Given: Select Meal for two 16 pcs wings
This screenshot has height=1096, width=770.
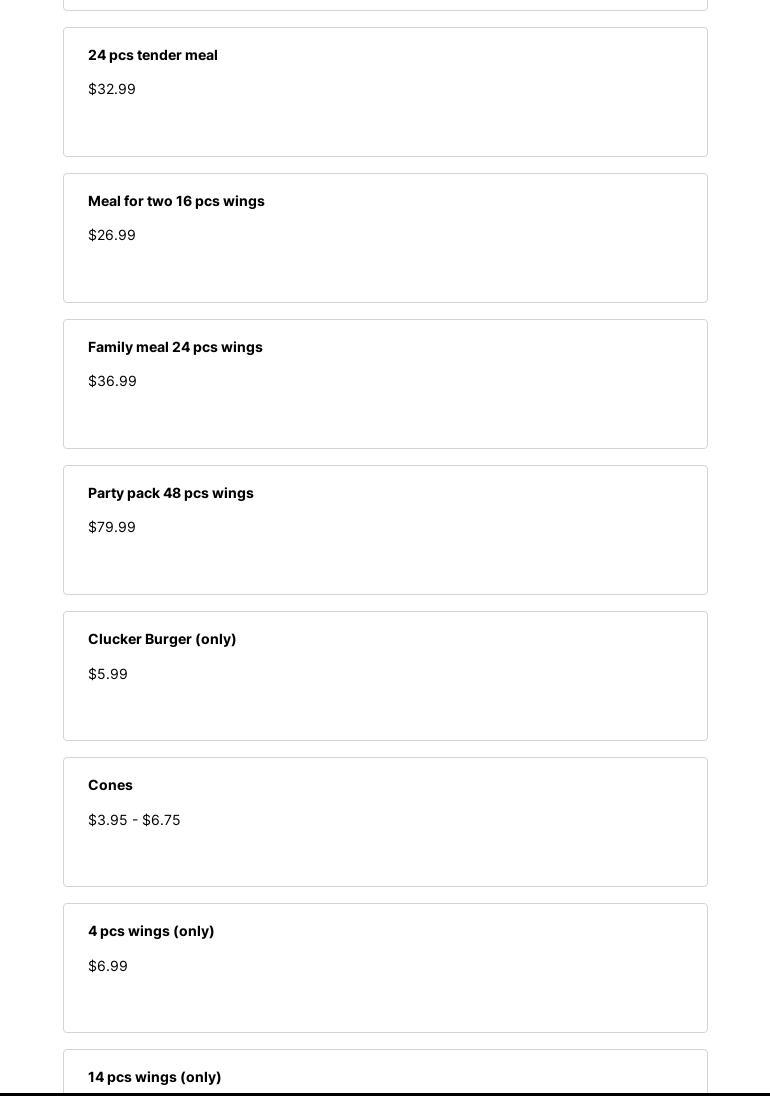Looking at the screenshot, I should pos(176,201).
